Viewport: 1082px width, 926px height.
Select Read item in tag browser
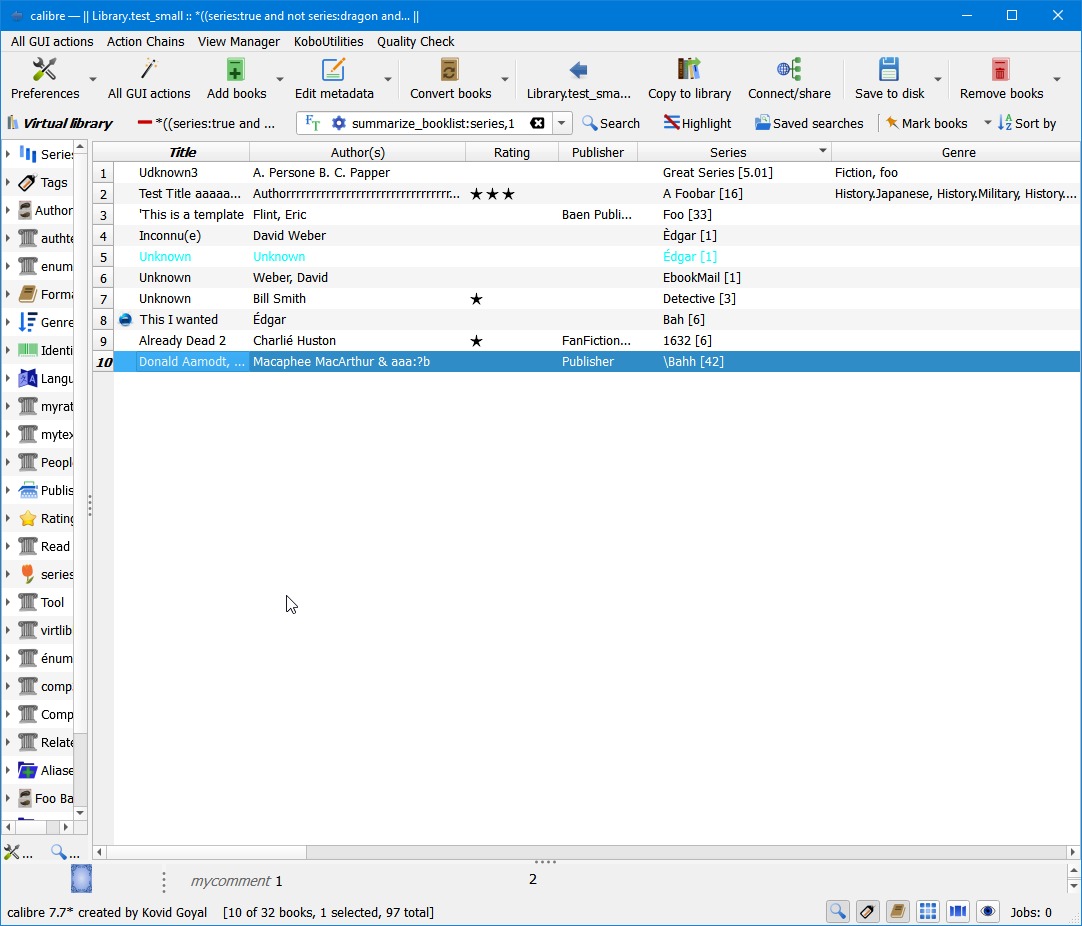(44, 546)
